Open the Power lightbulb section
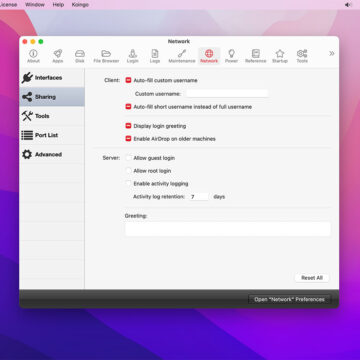 click(231, 56)
